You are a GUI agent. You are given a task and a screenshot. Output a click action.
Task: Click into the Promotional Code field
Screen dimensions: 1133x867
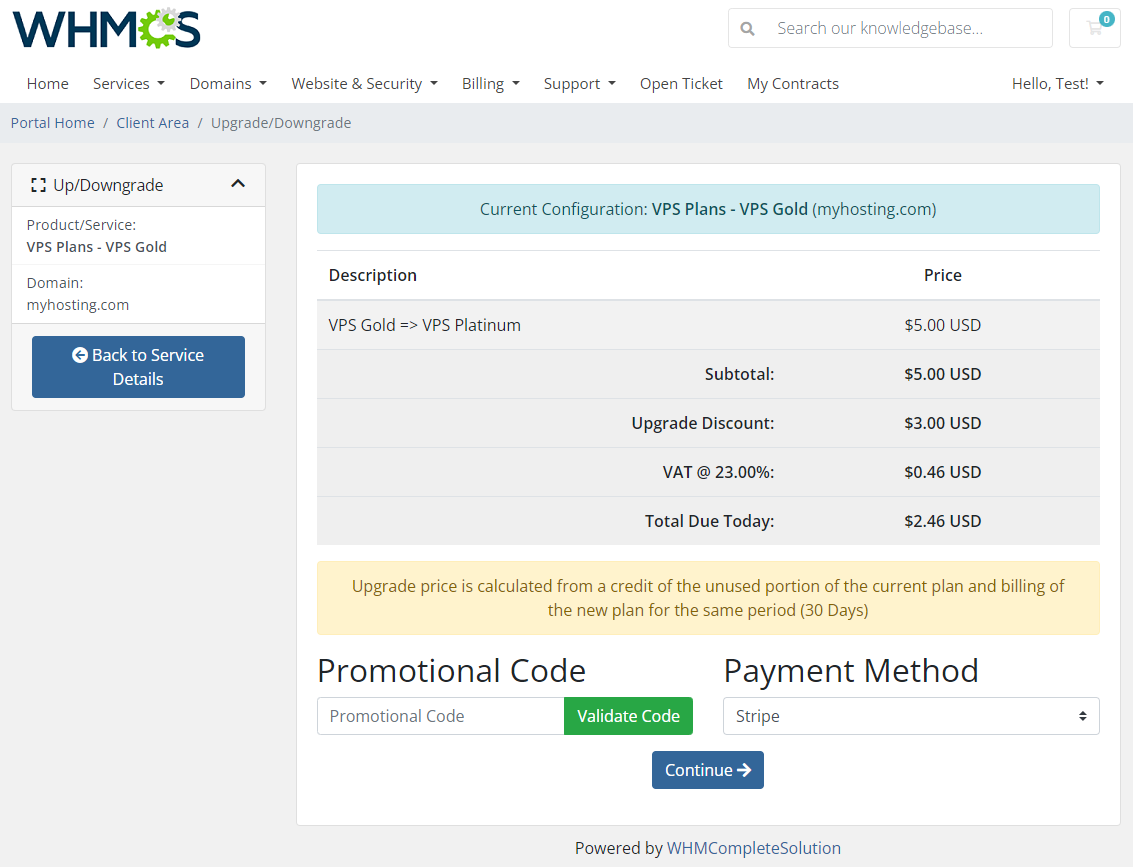(440, 716)
